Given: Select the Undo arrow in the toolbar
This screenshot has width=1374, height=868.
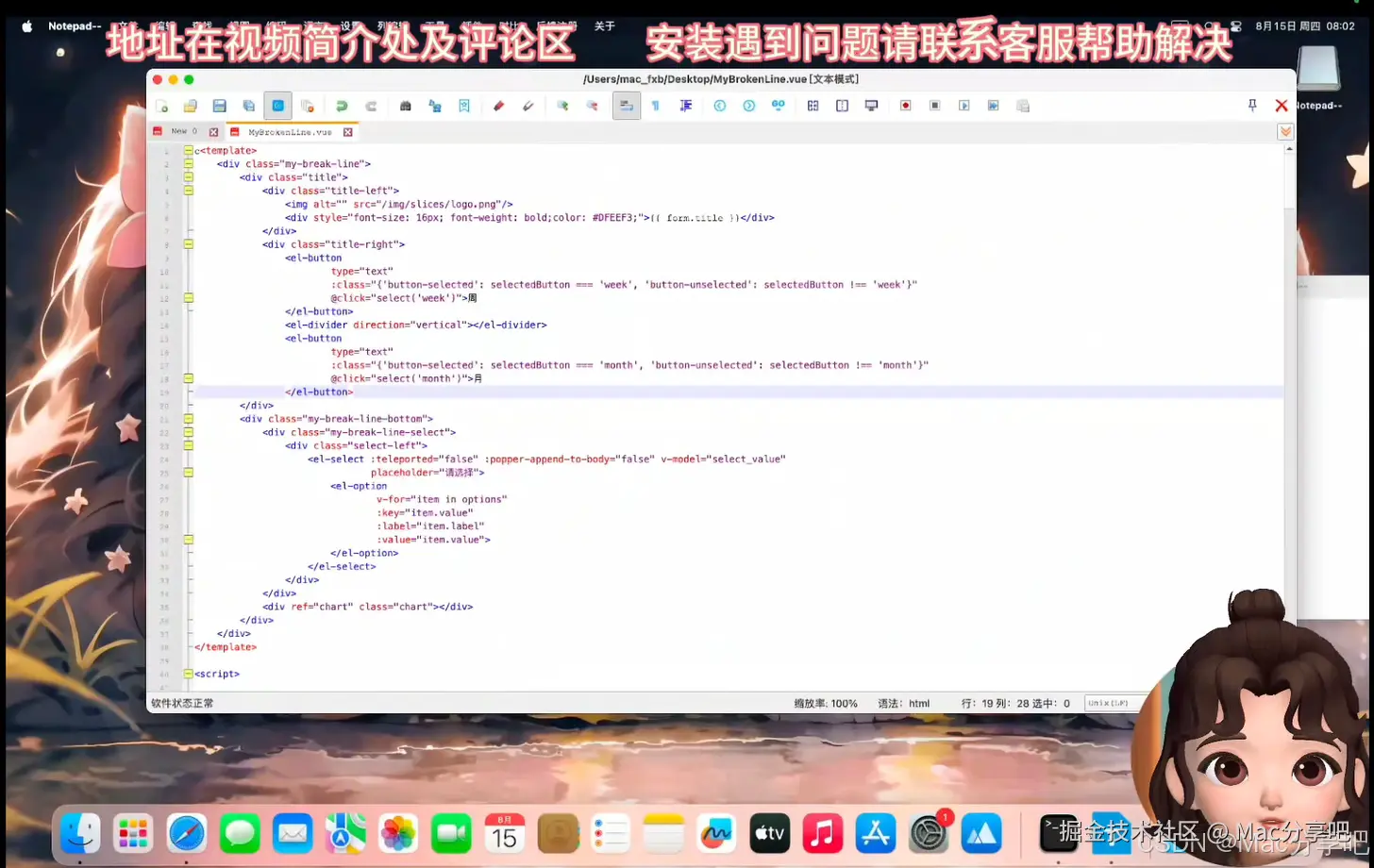Looking at the screenshot, I should point(342,106).
